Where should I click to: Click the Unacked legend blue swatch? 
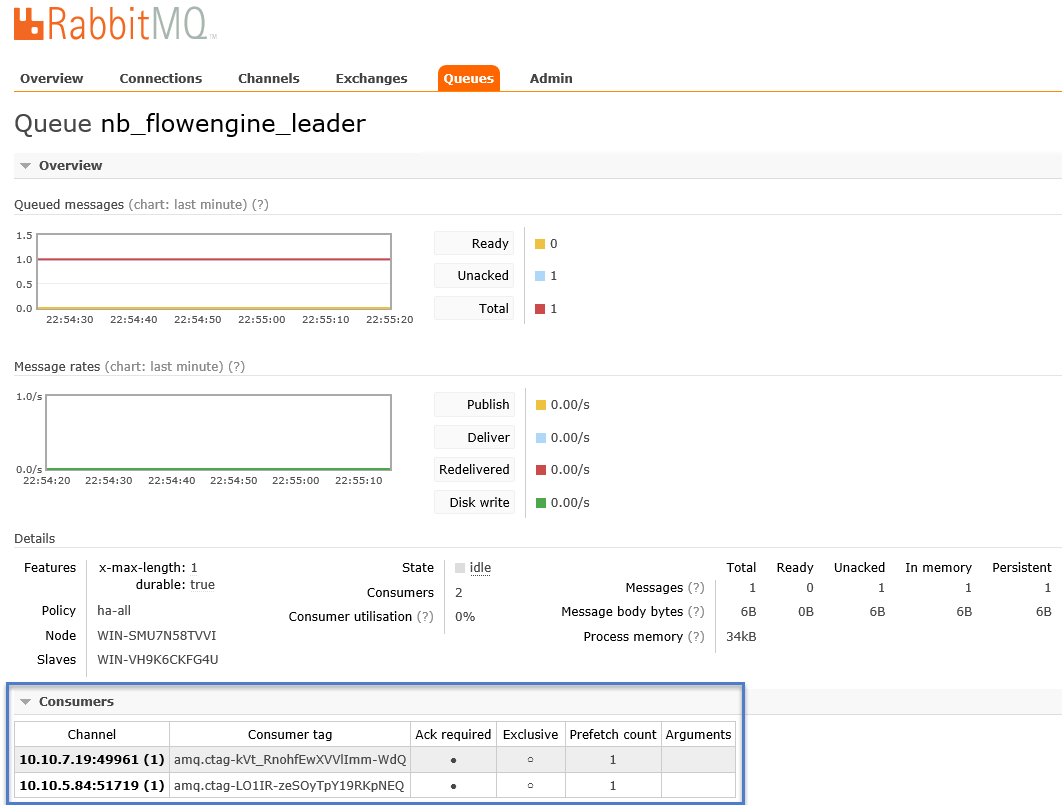pyautogui.click(x=540, y=276)
